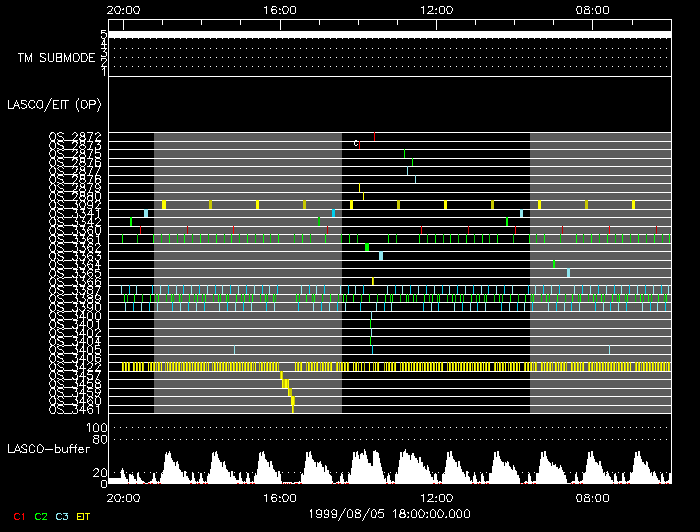The height and width of the screenshot is (532, 700).
Task: Click the white TM submode 5 bar
Action: (x=388, y=34)
